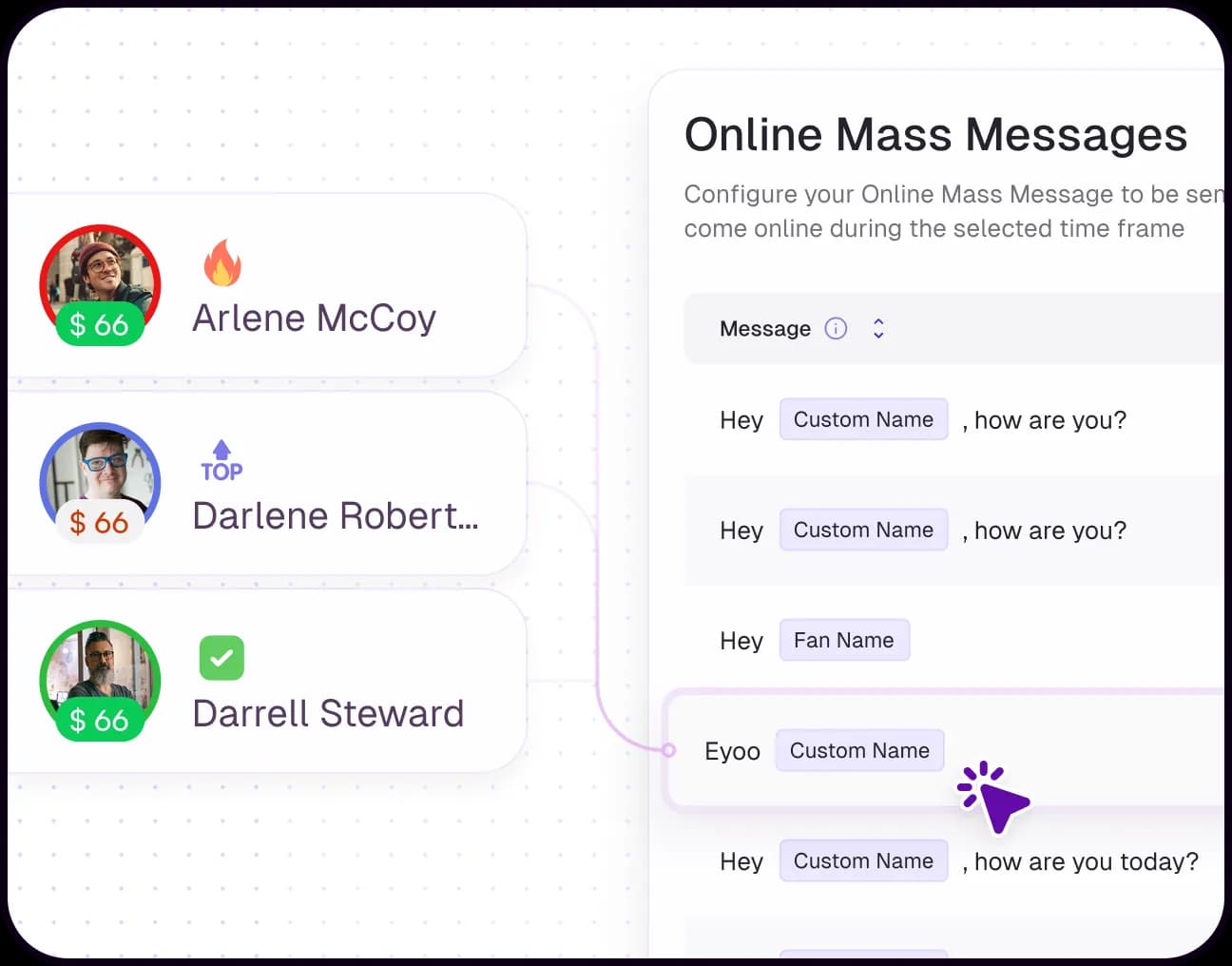This screenshot has width=1232, height=966.
Task: Click 'Hey' in the Fan Name row
Action: coord(741,641)
